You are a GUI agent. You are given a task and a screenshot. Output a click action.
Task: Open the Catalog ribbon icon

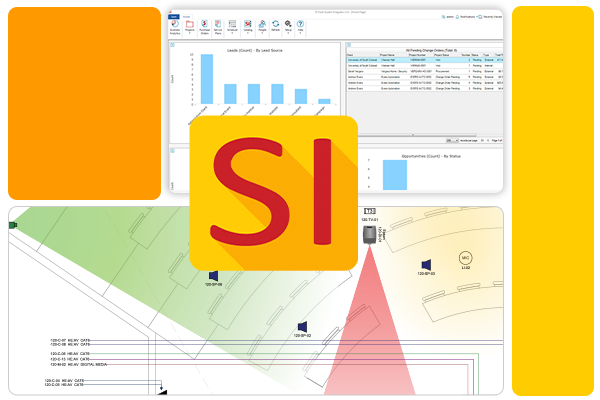pyautogui.click(x=248, y=27)
